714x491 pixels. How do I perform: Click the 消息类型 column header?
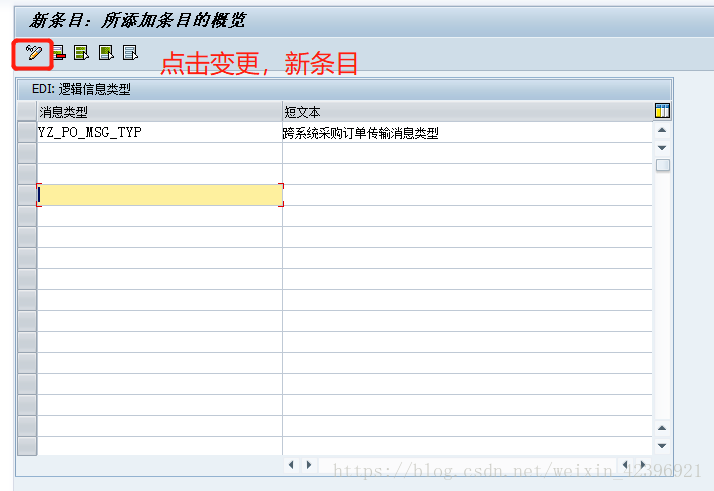pos(159,112)
